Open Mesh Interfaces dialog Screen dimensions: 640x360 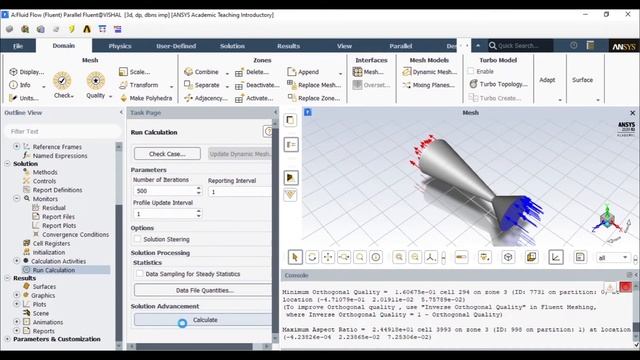pos(368,72)
